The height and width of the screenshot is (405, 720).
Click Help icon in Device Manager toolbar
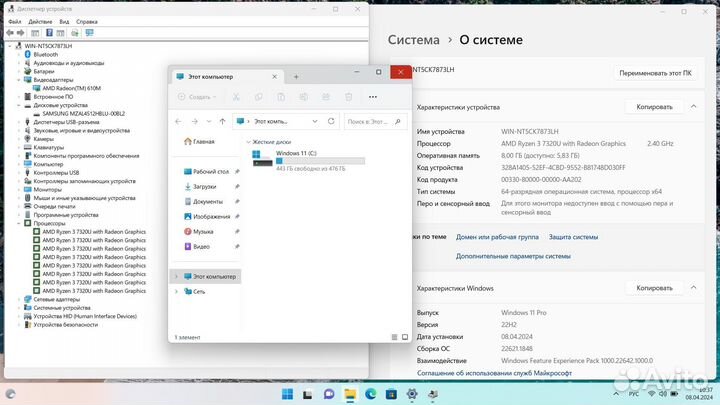[49, 33]
